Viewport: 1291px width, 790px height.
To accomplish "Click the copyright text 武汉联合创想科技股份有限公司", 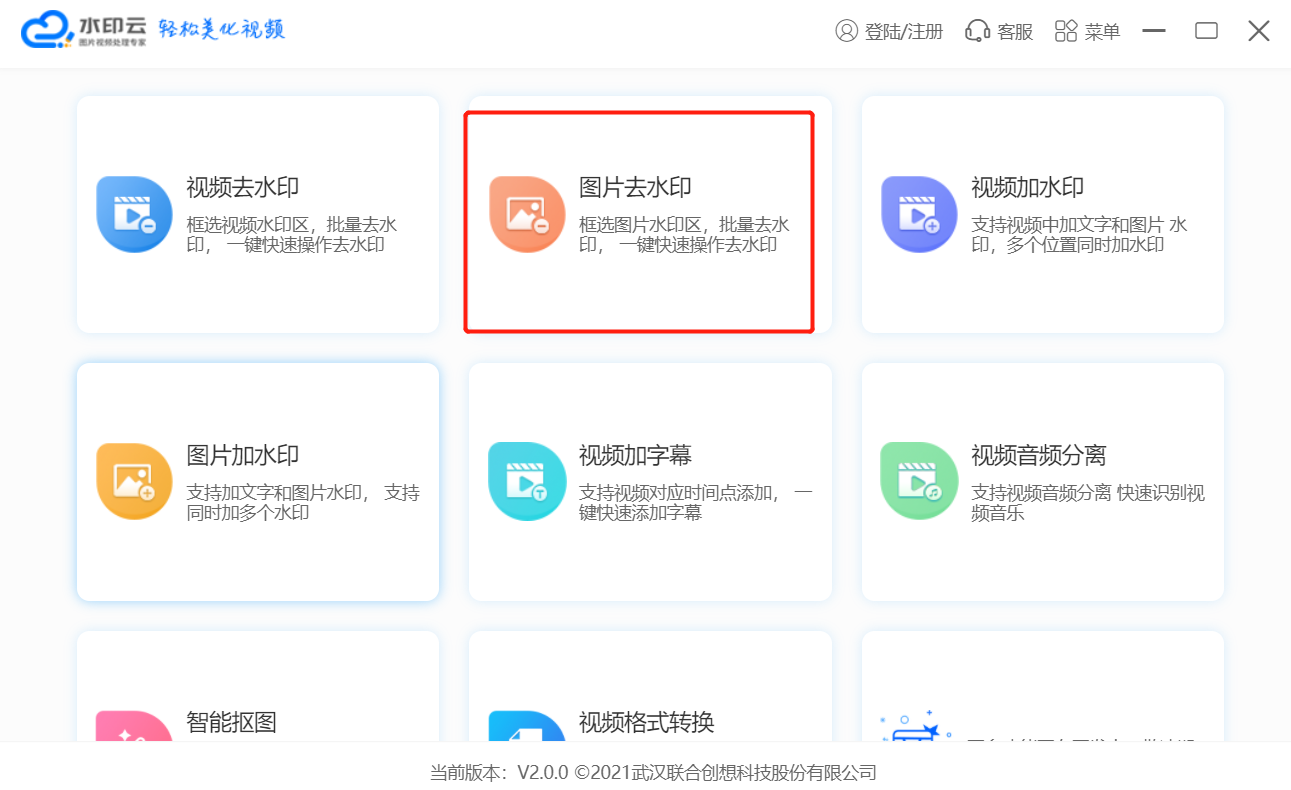I will pos(752,772).
